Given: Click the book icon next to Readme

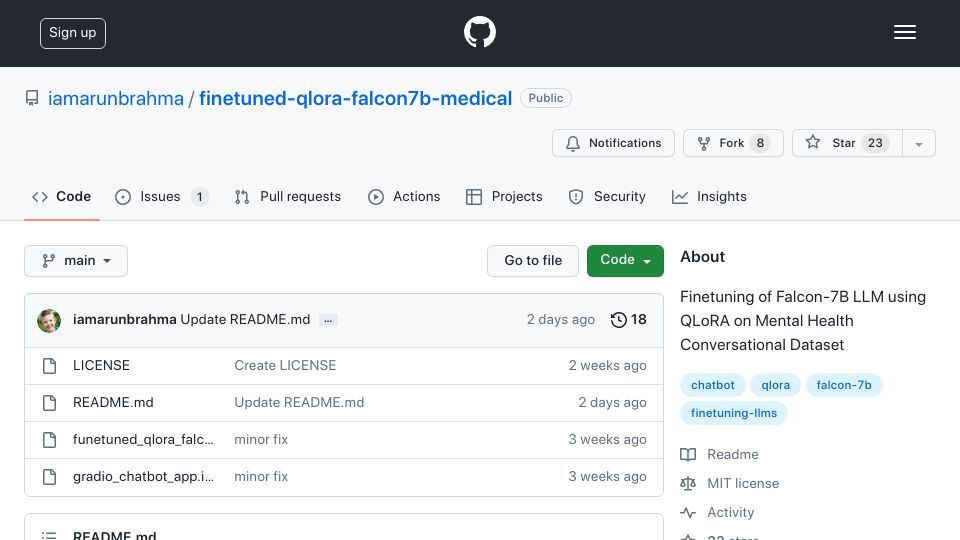Looking at the screenshot, I should (688, 454).
